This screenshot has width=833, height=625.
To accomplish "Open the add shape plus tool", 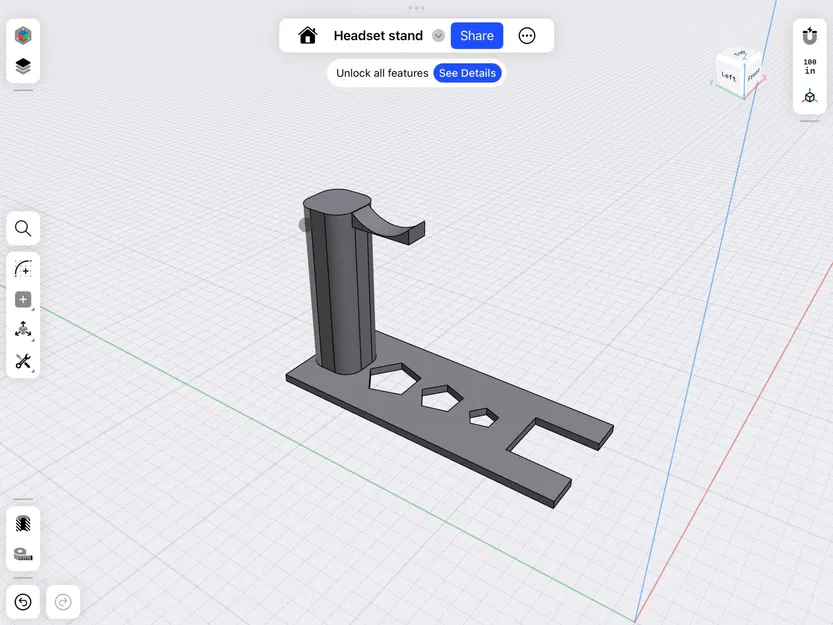I will (x=23, y=300).
